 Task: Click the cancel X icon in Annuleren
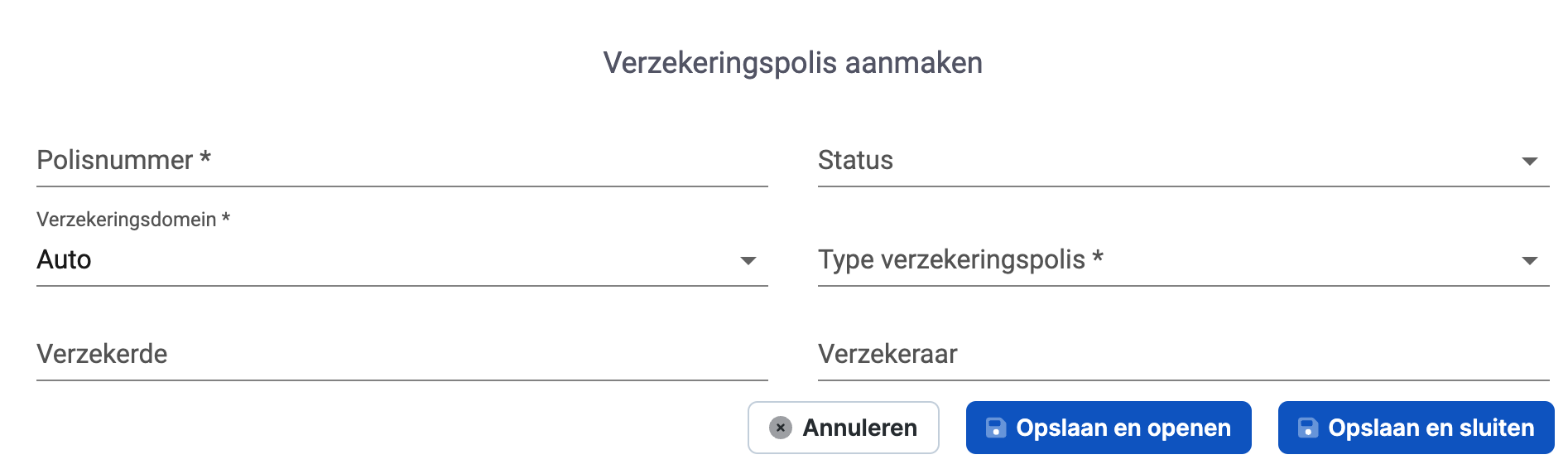[x=780, y=428]
